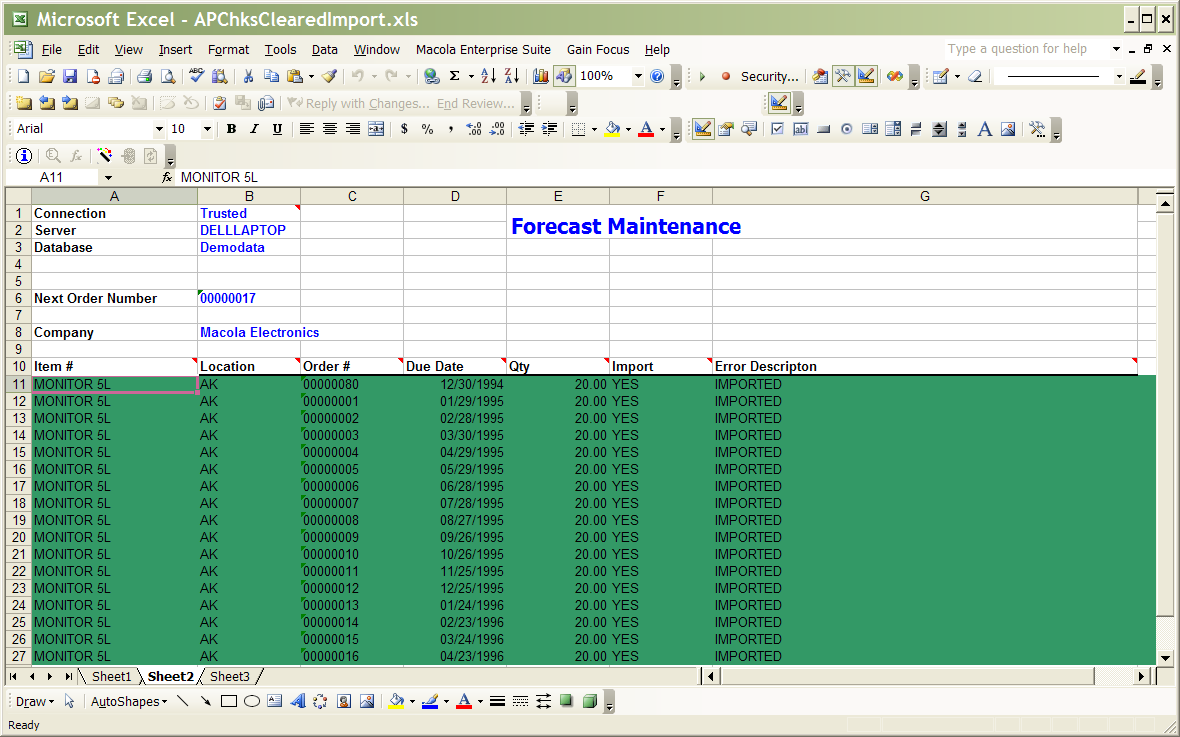
Task: Click the Record Macro red dot icon
Action: [x=726, y=76]
